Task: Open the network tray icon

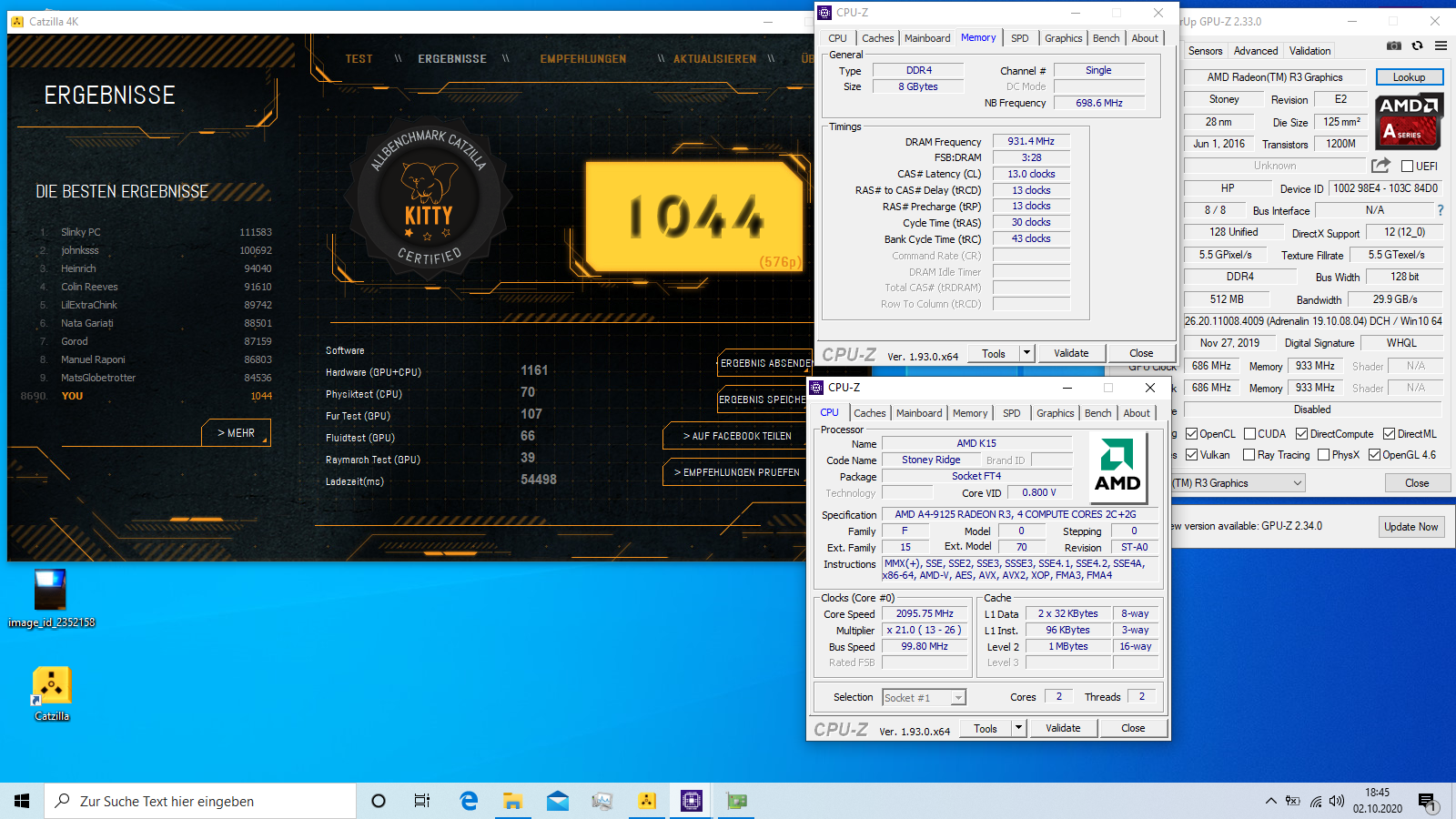Action: pos(1316,801)
